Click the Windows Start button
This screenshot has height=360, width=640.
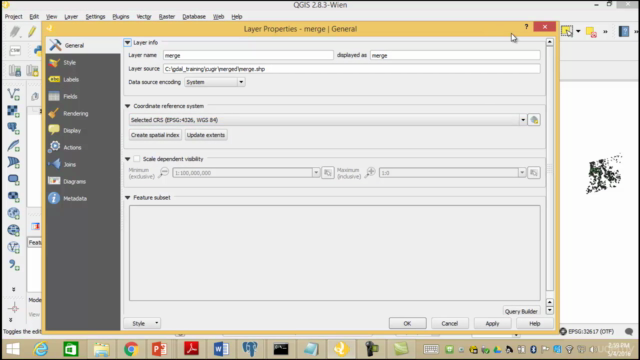(13, 349)
